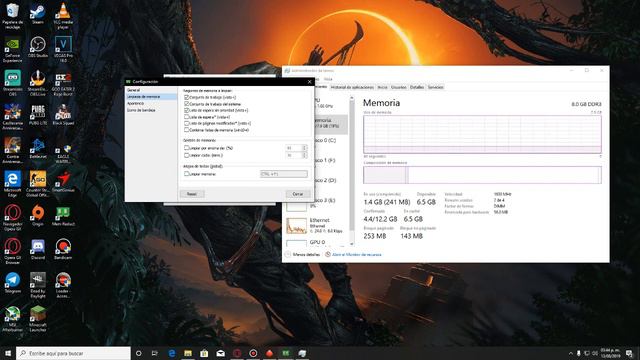Open File Explorer from the taskbar
The image size is (640, 360).
pyautogui.click(x=188, y=353)
